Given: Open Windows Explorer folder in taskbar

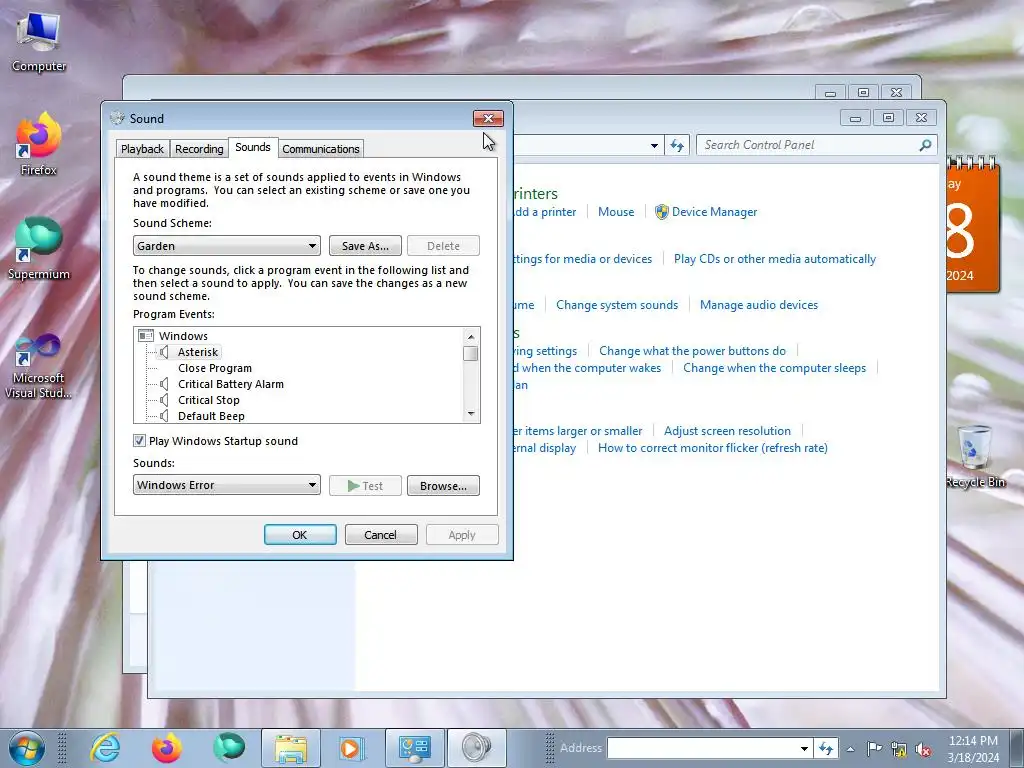Looking at the screenshot, I should pyautogui.click(x=291, y=748).
